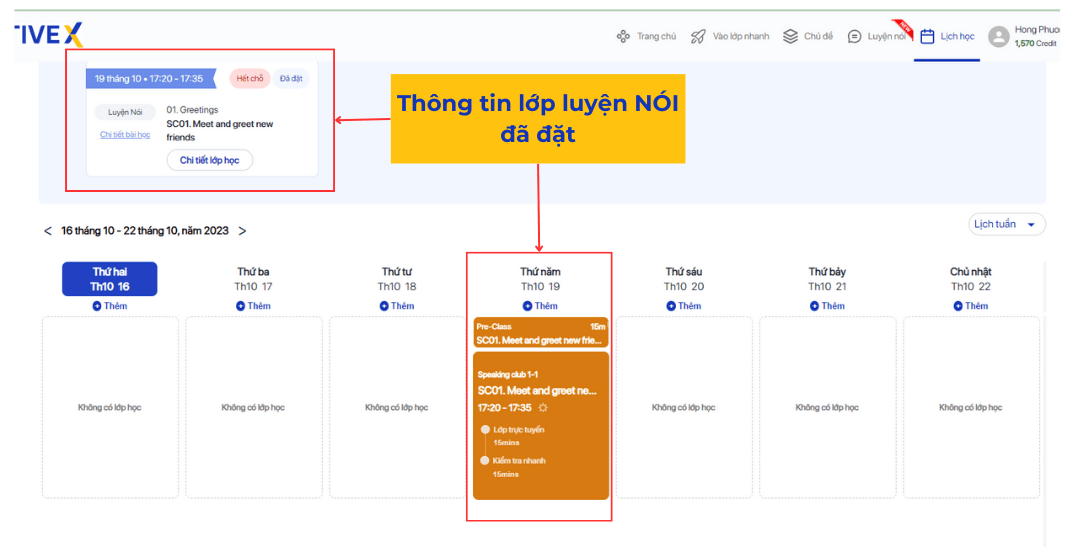
Task: Go to next week arrow
Action: 242,231
